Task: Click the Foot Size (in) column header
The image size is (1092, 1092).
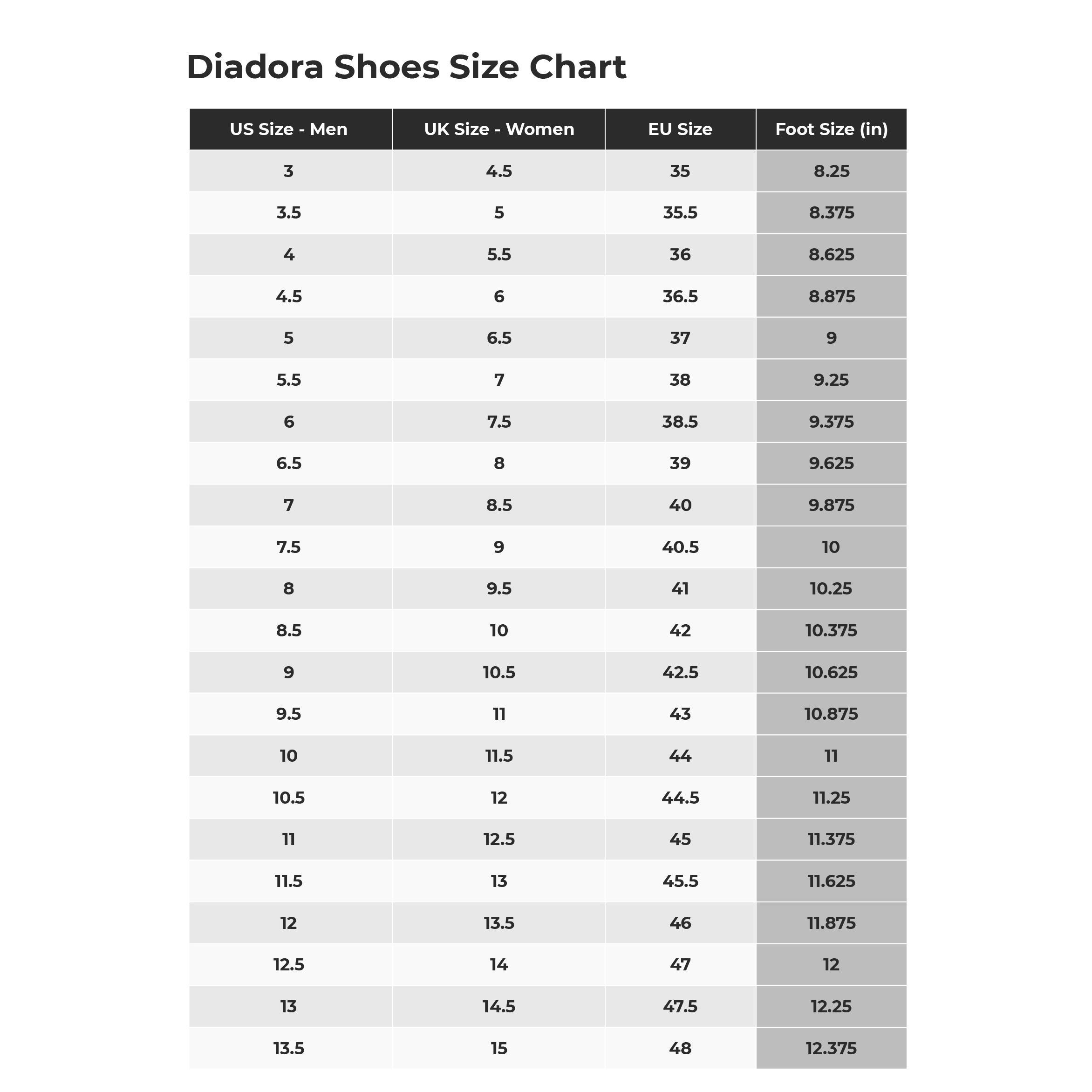Action: click(x=831, y=130)
